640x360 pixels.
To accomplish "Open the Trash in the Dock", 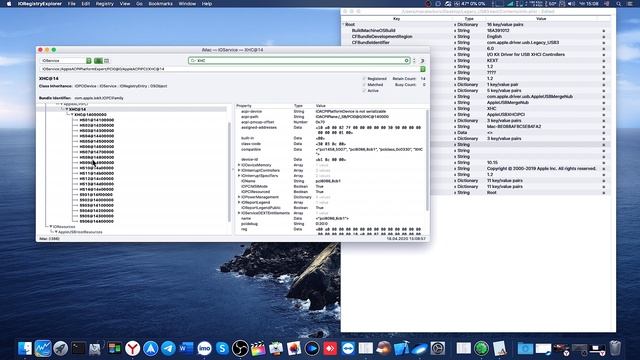I will pos(615,348).
